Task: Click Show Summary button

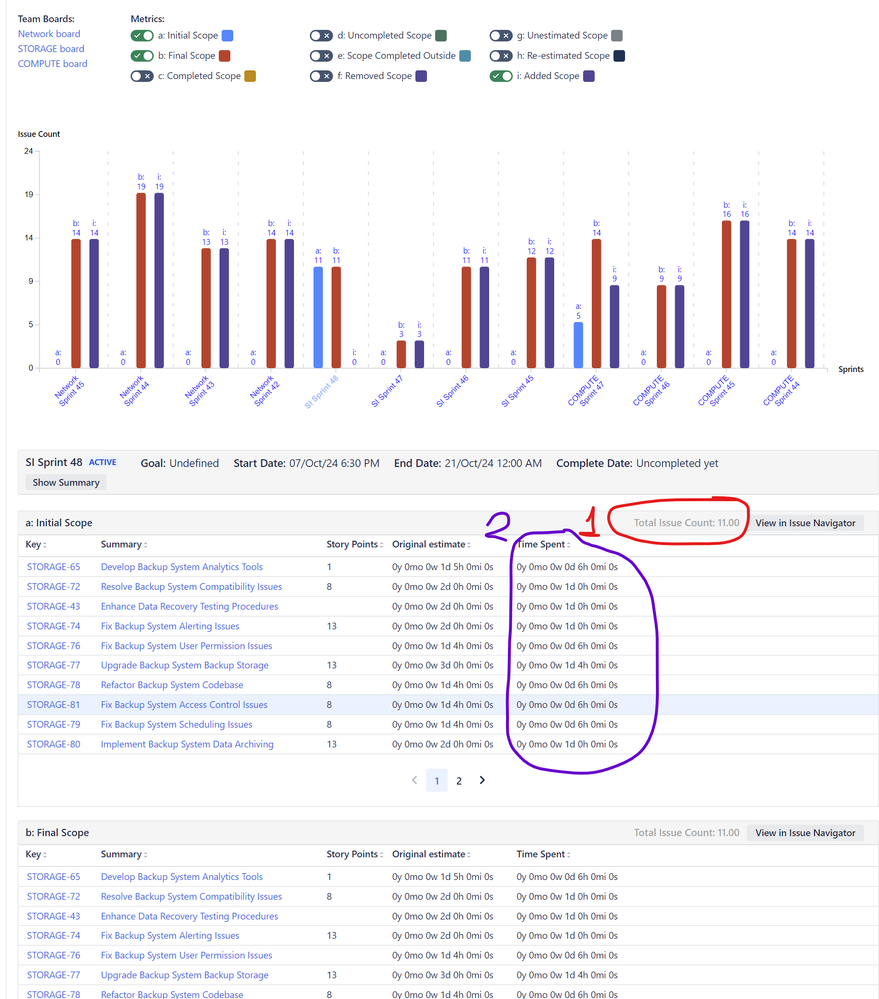Action: 66,482
